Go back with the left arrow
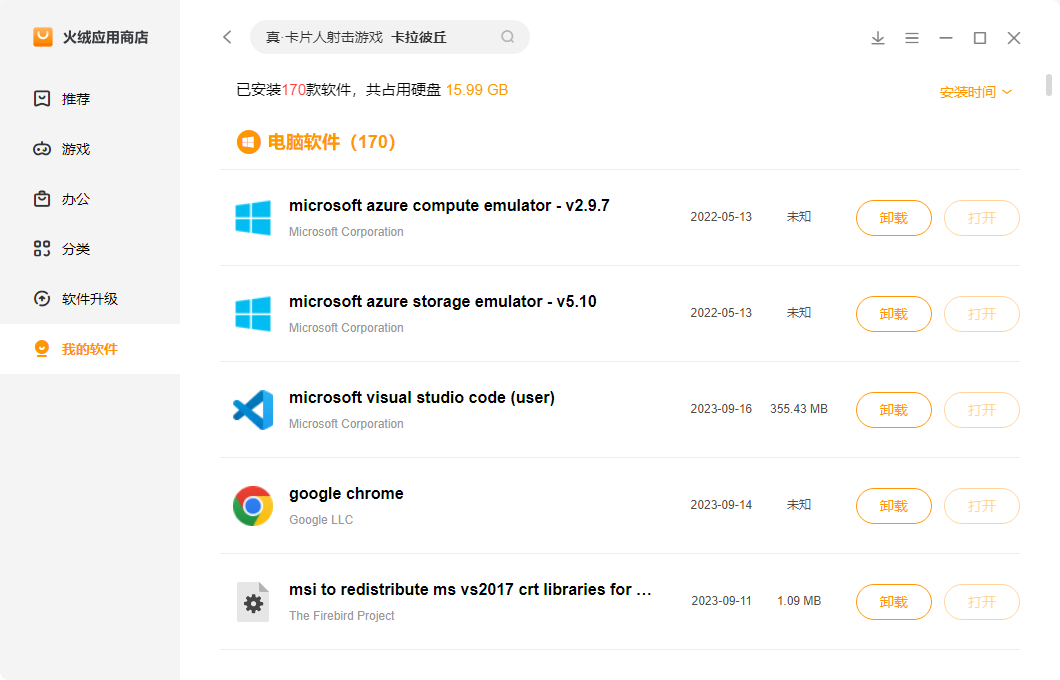 227,37
